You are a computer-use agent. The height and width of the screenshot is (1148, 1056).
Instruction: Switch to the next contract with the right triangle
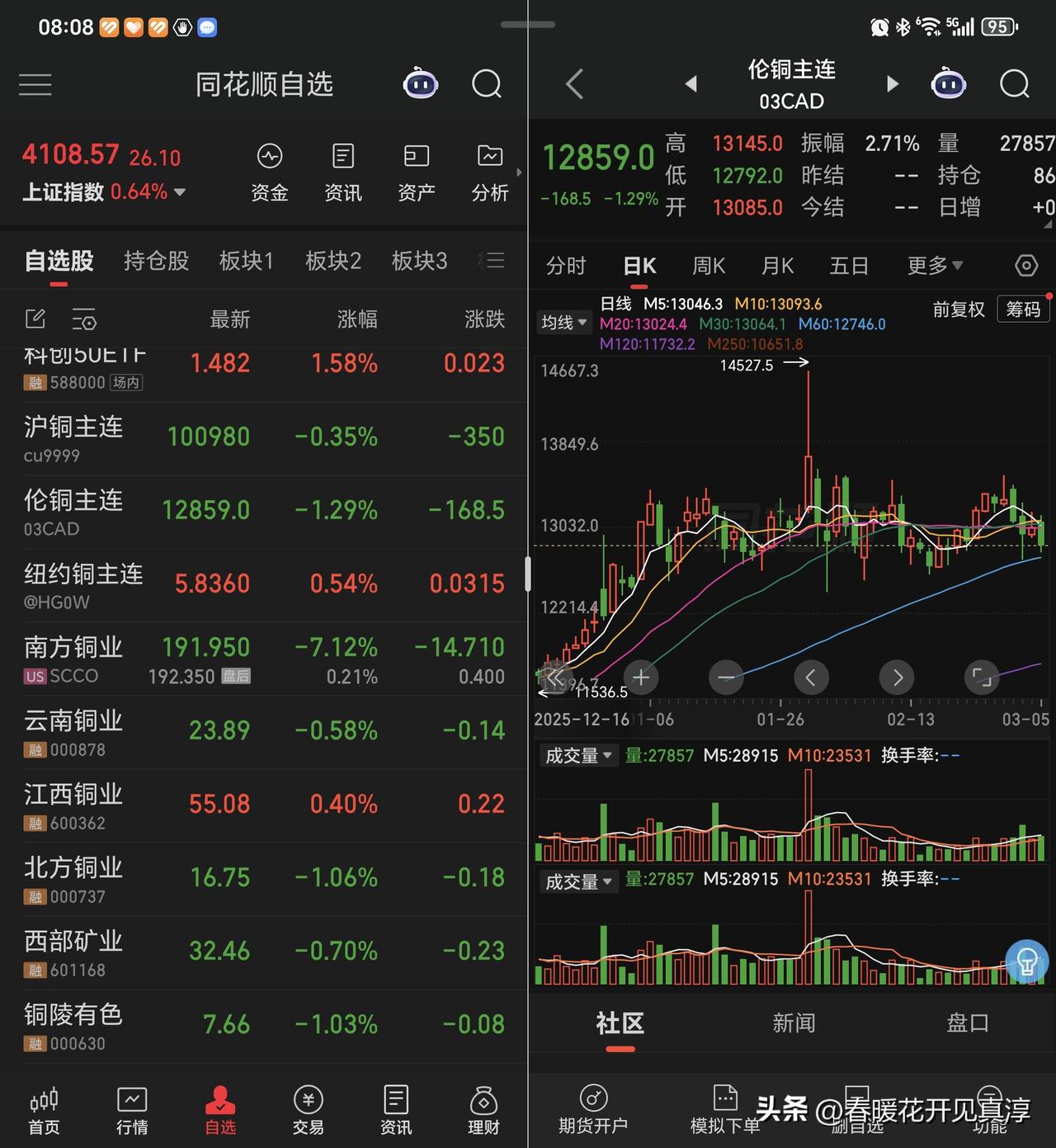click(x=892, y=83)
